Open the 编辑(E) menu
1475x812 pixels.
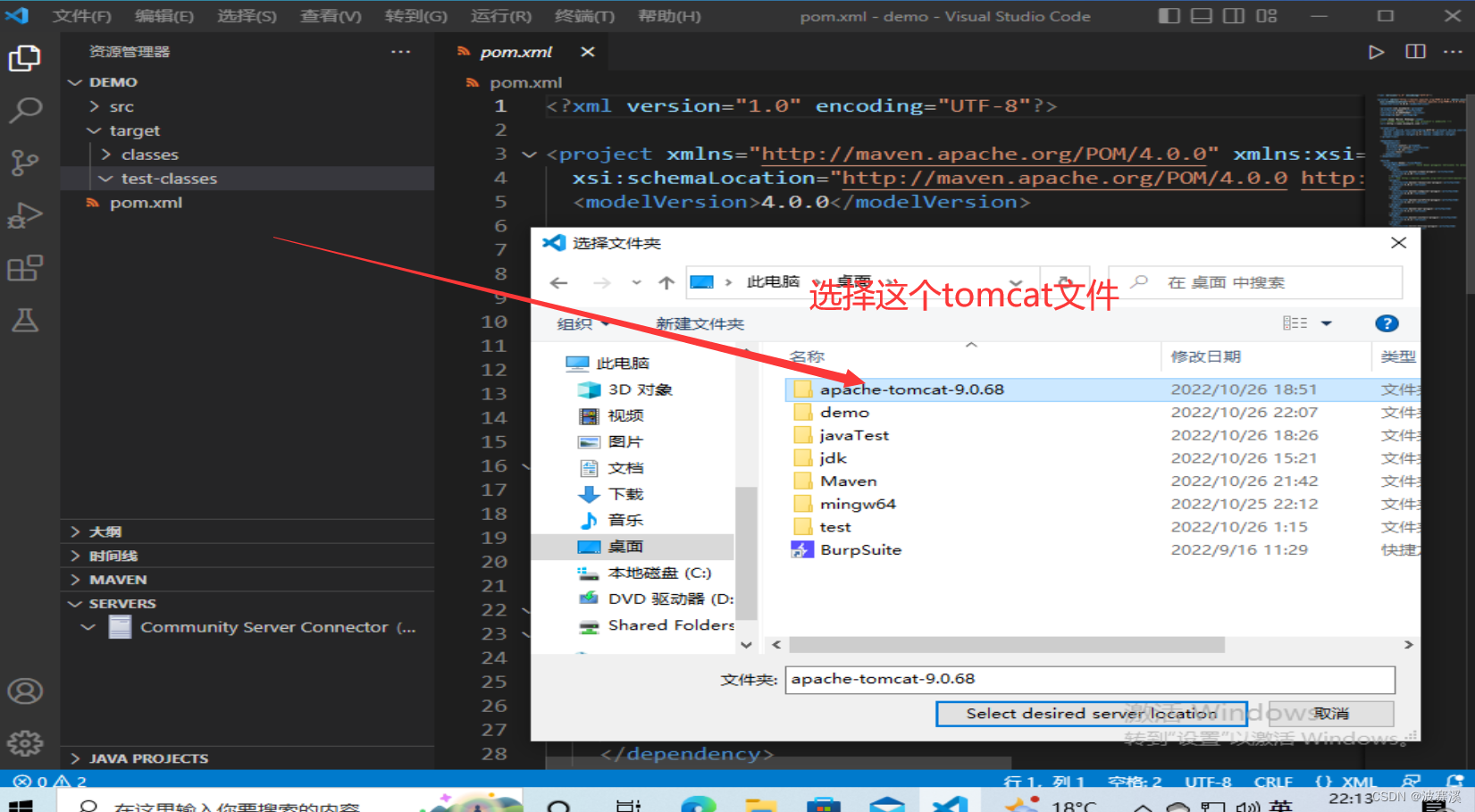tap(163, 16)
